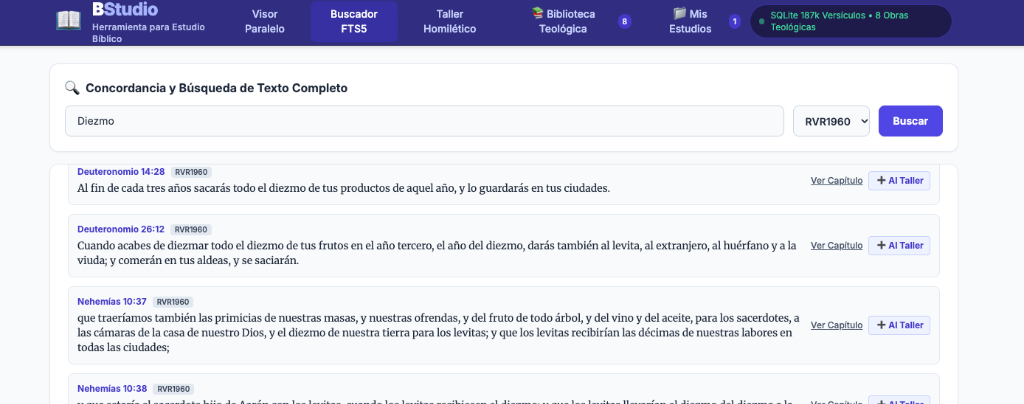Add Deuteronomio 26:12 Al Taller
This screenshot has height=404, width=1024.
tap(899, 245)
